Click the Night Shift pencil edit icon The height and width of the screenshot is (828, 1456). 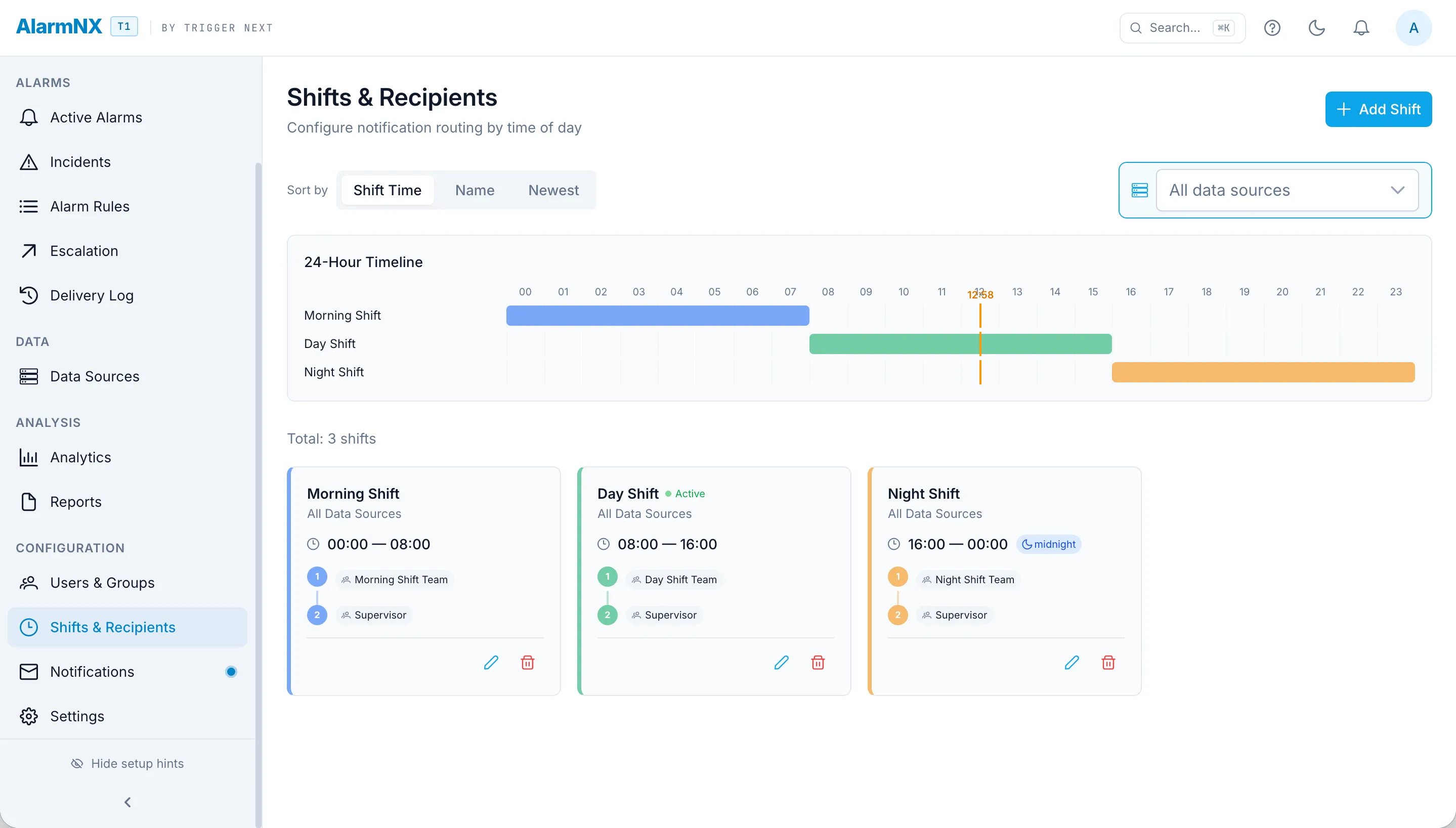[1072, 663]
